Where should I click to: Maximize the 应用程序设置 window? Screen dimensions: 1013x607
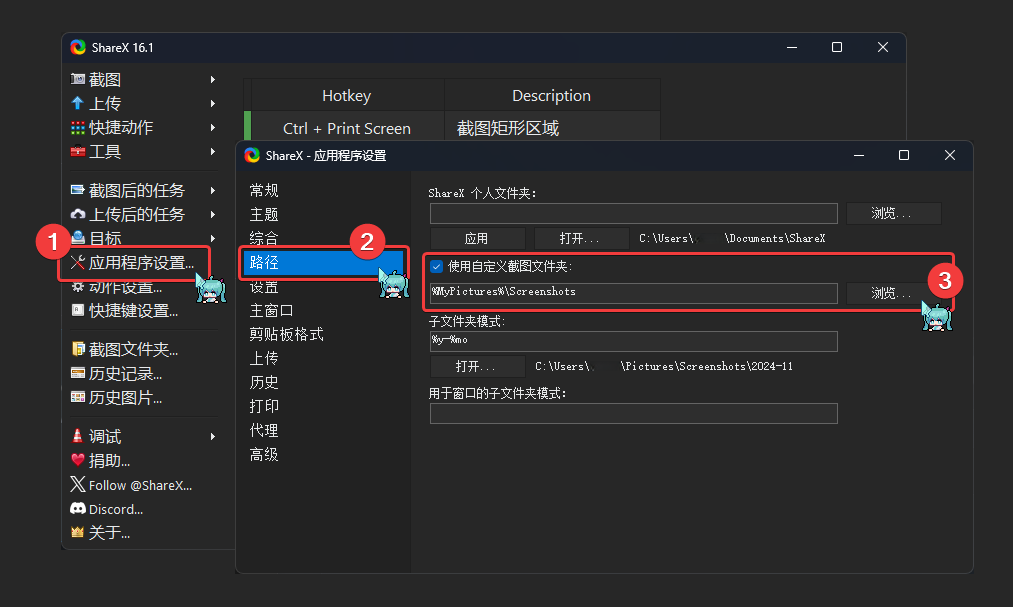904,155
